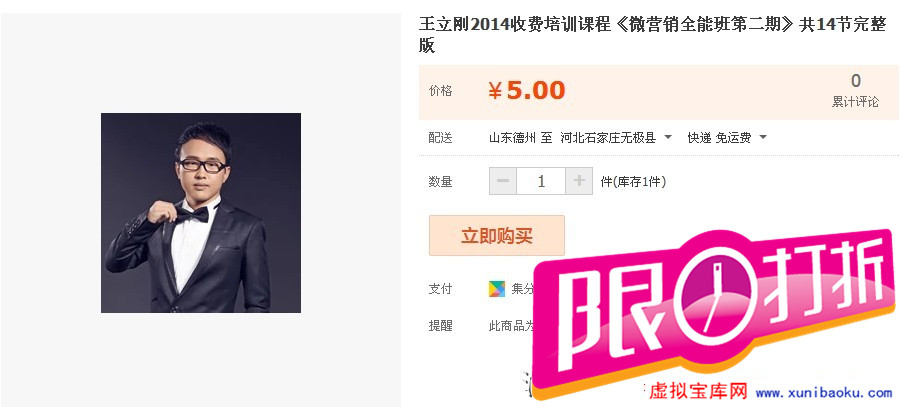Image resolution: width=901 pixels, height=407 pixels.
Task: Open the 累计评论 review count
Action: pos(856,91)
